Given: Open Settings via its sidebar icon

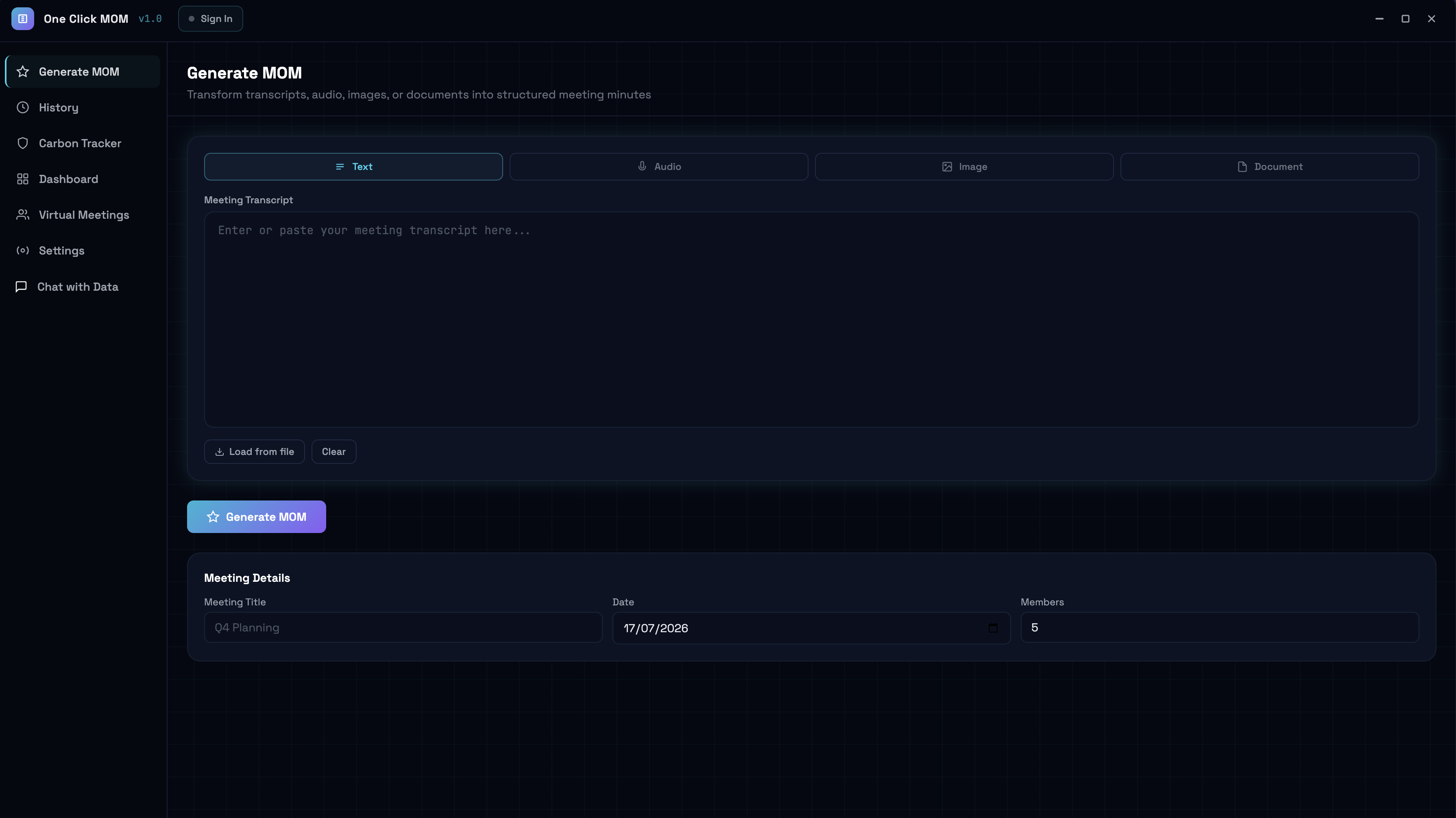Looking at the screenshot, I should tap(23, 250).
